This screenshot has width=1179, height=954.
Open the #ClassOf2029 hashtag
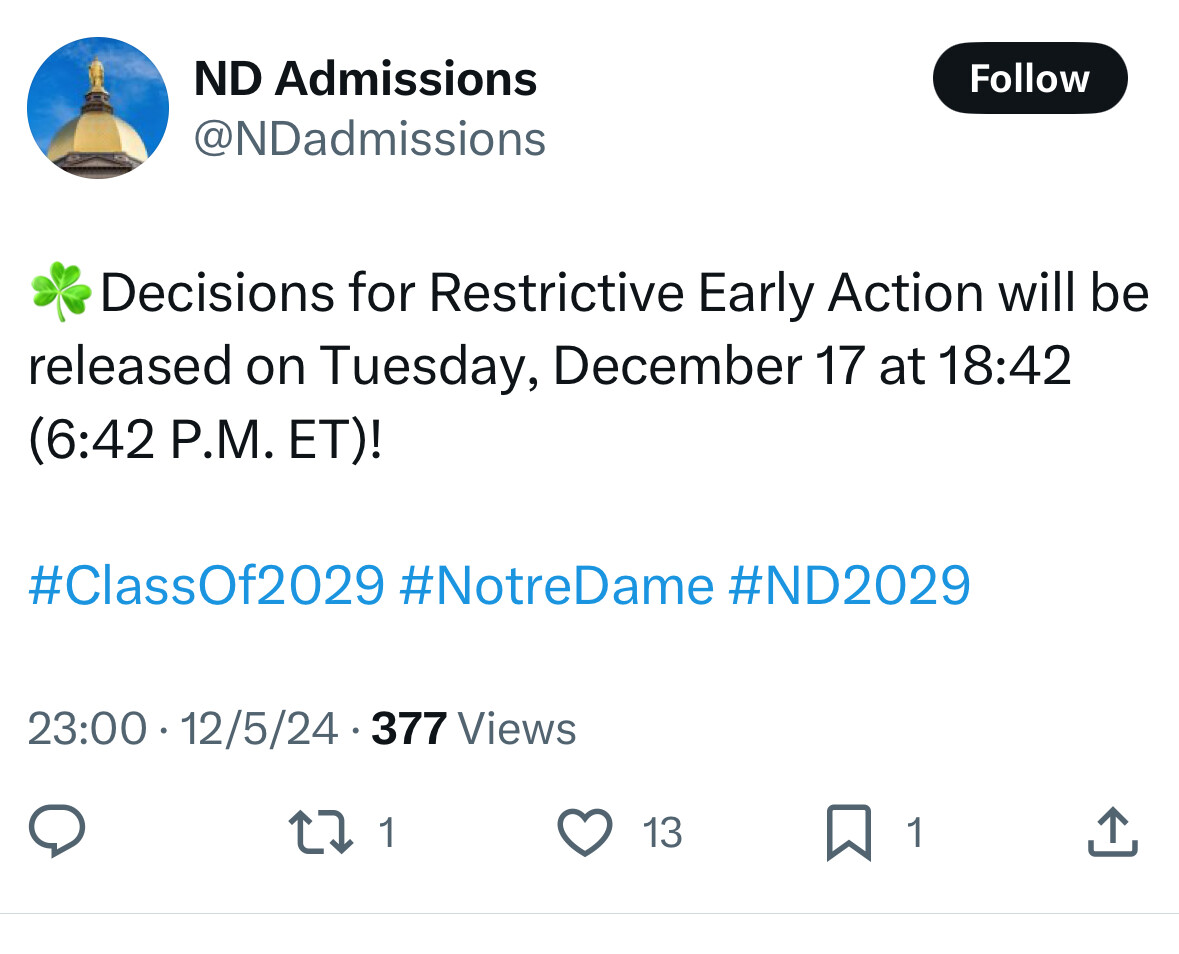(x=206, y=584)
